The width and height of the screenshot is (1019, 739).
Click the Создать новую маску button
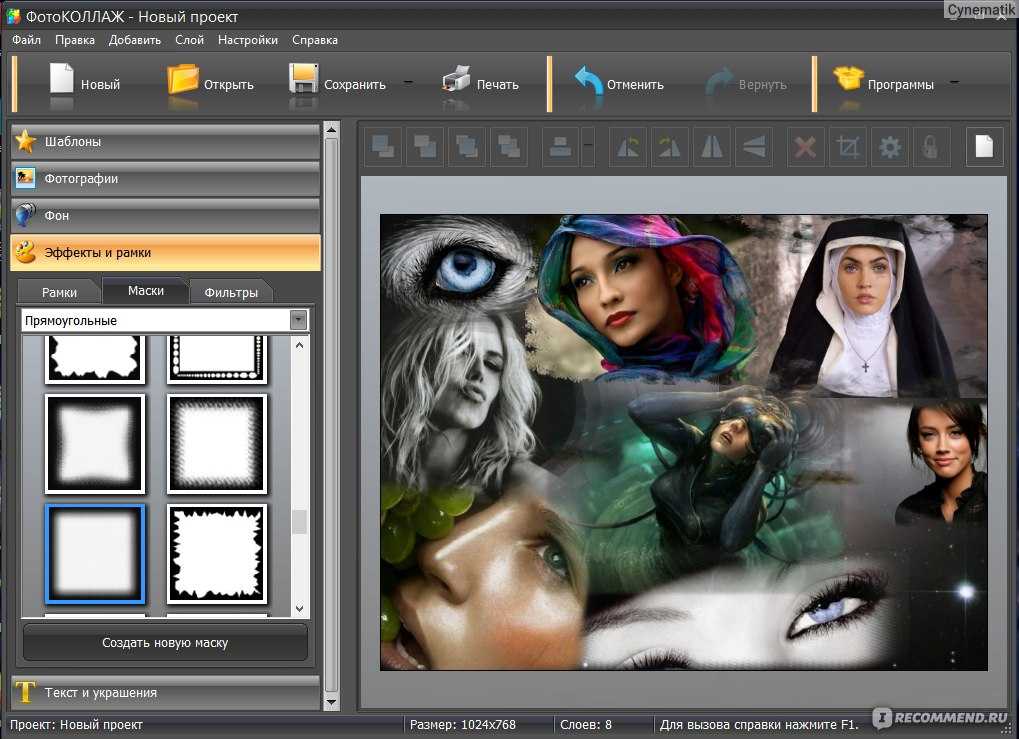165,643
